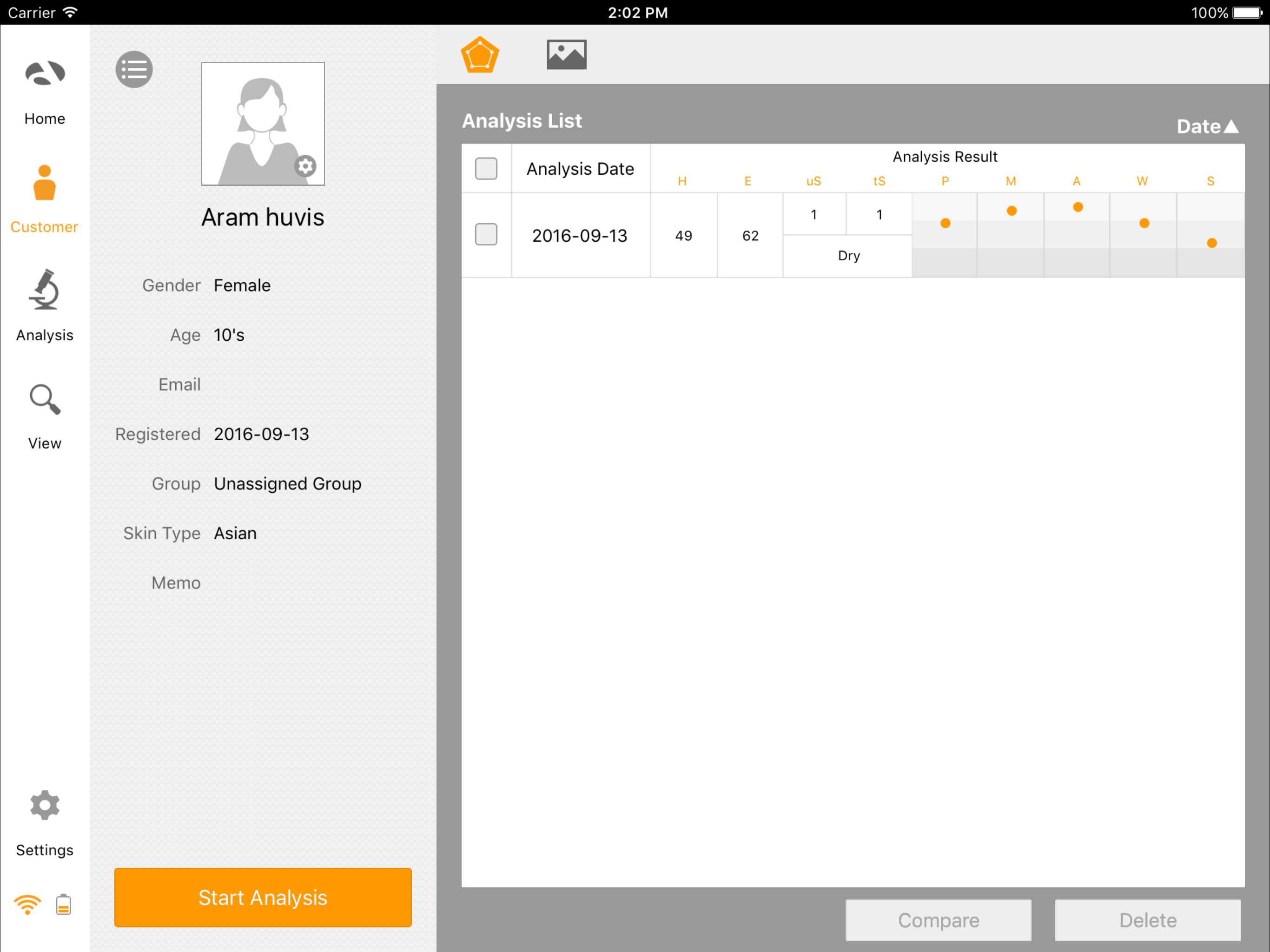The height and width of the screenshot is (952, 1270).
Task: Sort analysis list by Date
Action: pyautogui.click(x=1207, y=126)
